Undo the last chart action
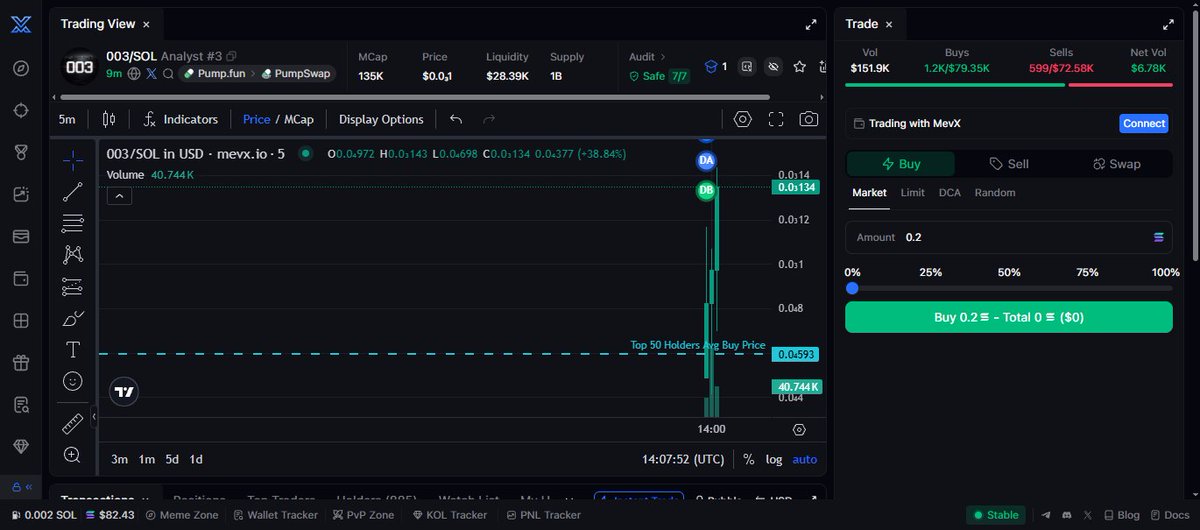 (x=456, y=119)
